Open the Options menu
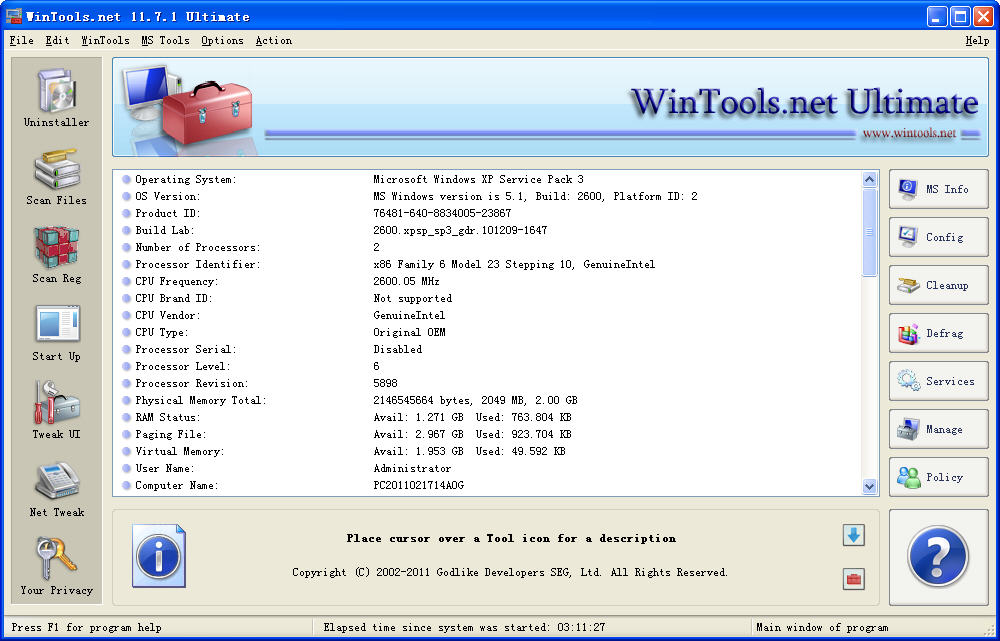The image size is (1000, 641). 222,41
